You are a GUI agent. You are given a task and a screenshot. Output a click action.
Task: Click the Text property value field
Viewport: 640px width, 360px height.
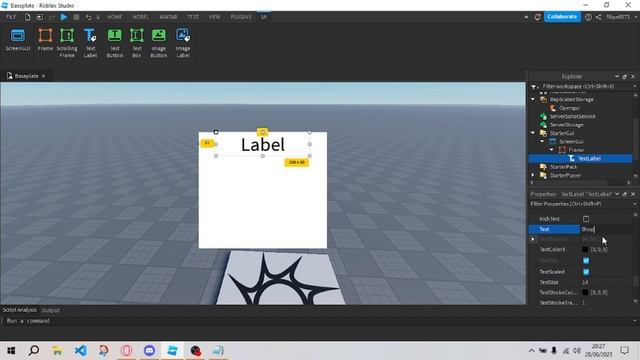pyautogui.click(x=606, y=229)
